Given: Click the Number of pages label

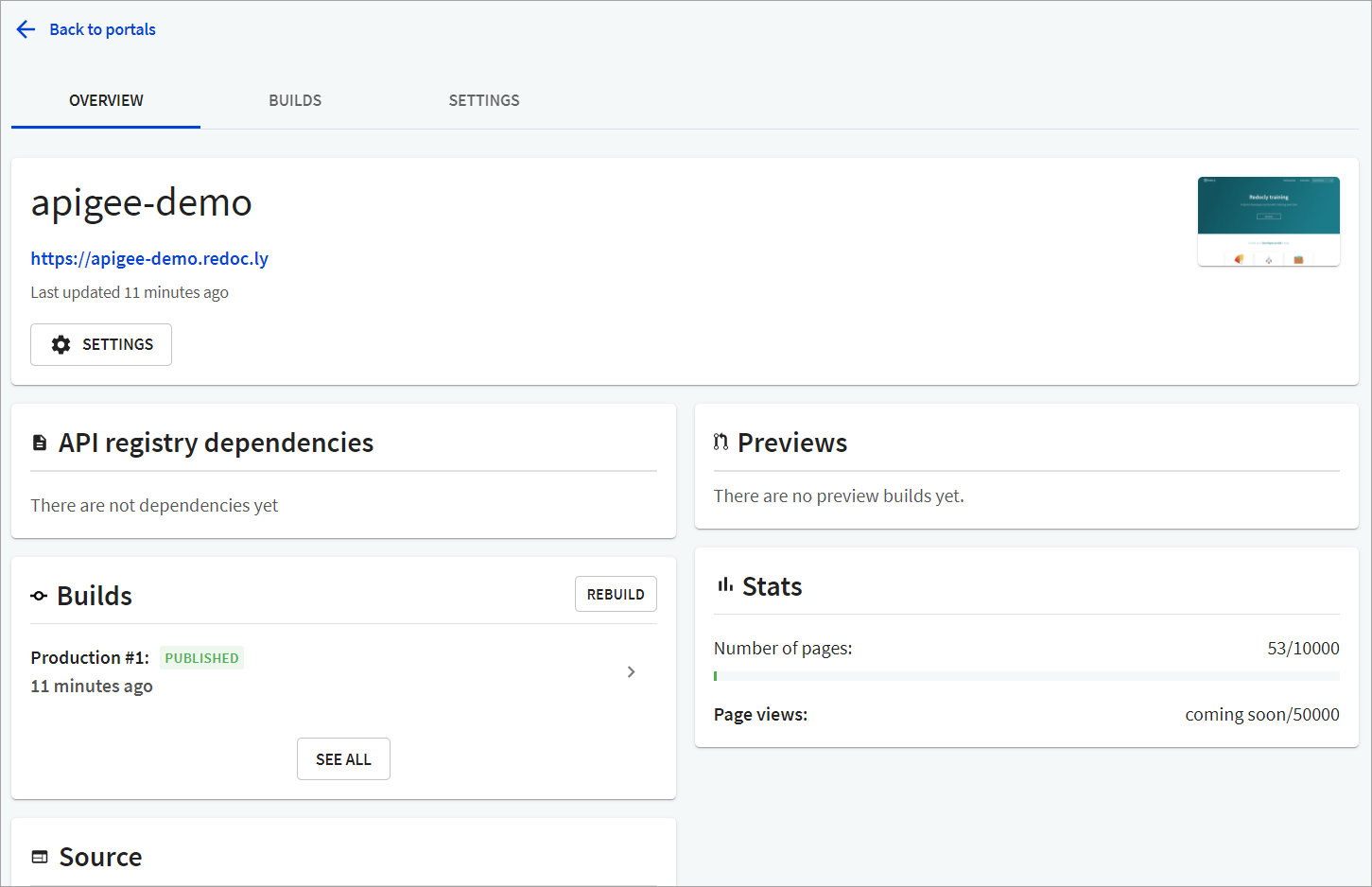Looking at the screenshot, I should [783, 648].
